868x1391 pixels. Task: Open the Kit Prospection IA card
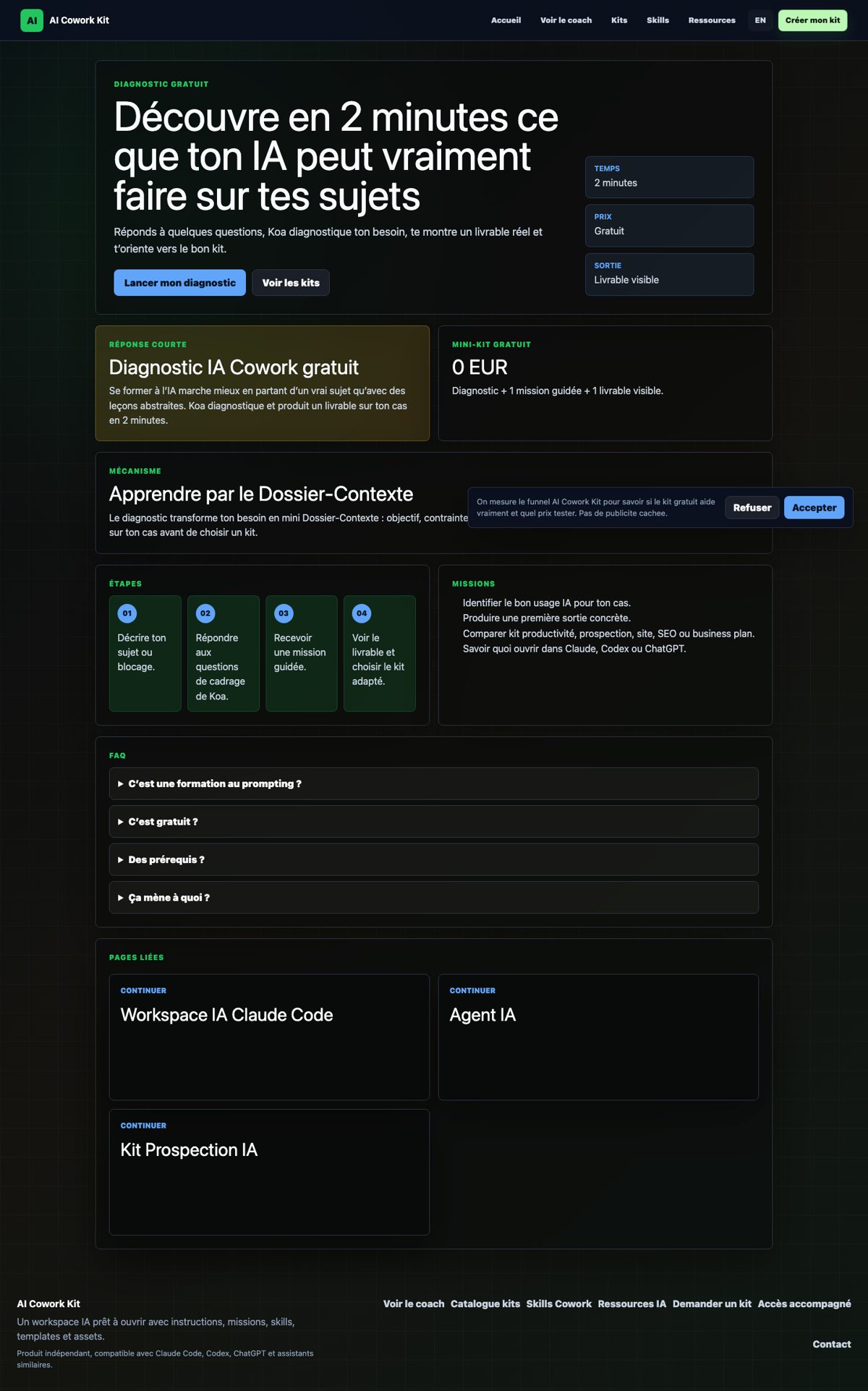click(x=269, y=1172)
